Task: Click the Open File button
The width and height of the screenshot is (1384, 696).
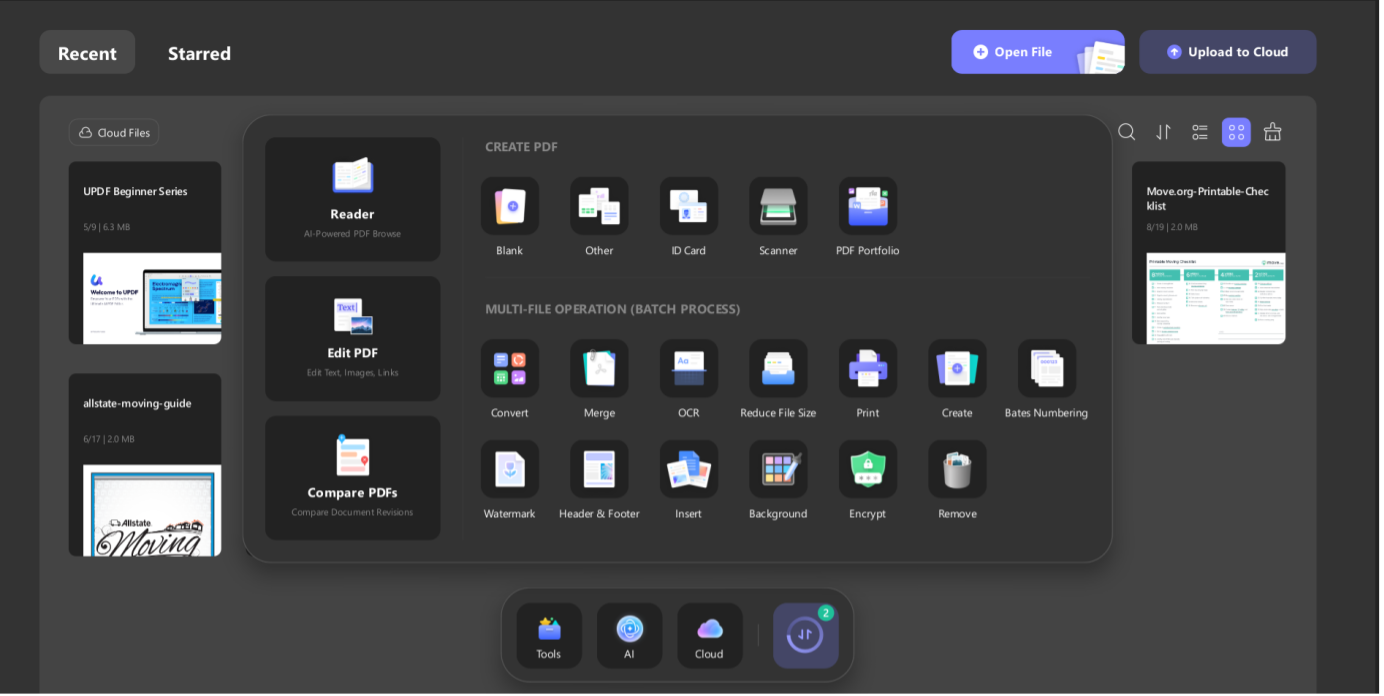Action: tap(1012, 52)
